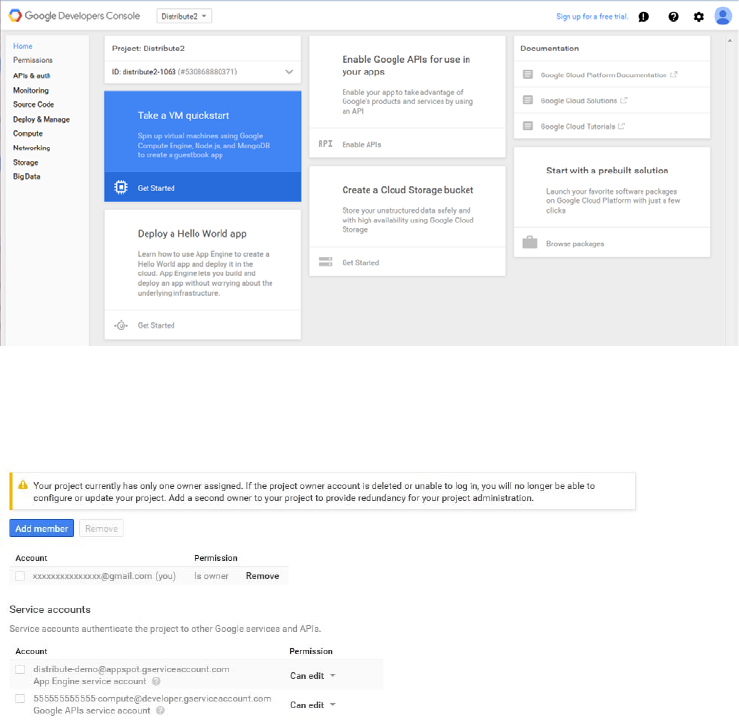Open the help question mark icon
The image size is (739, 720).
[673, 17]
